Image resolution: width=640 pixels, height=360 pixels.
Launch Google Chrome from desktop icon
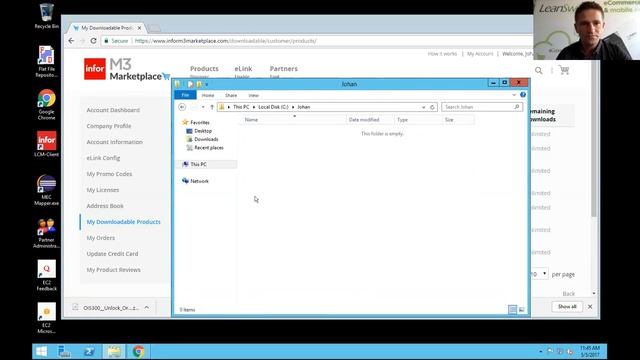(47, 104)
